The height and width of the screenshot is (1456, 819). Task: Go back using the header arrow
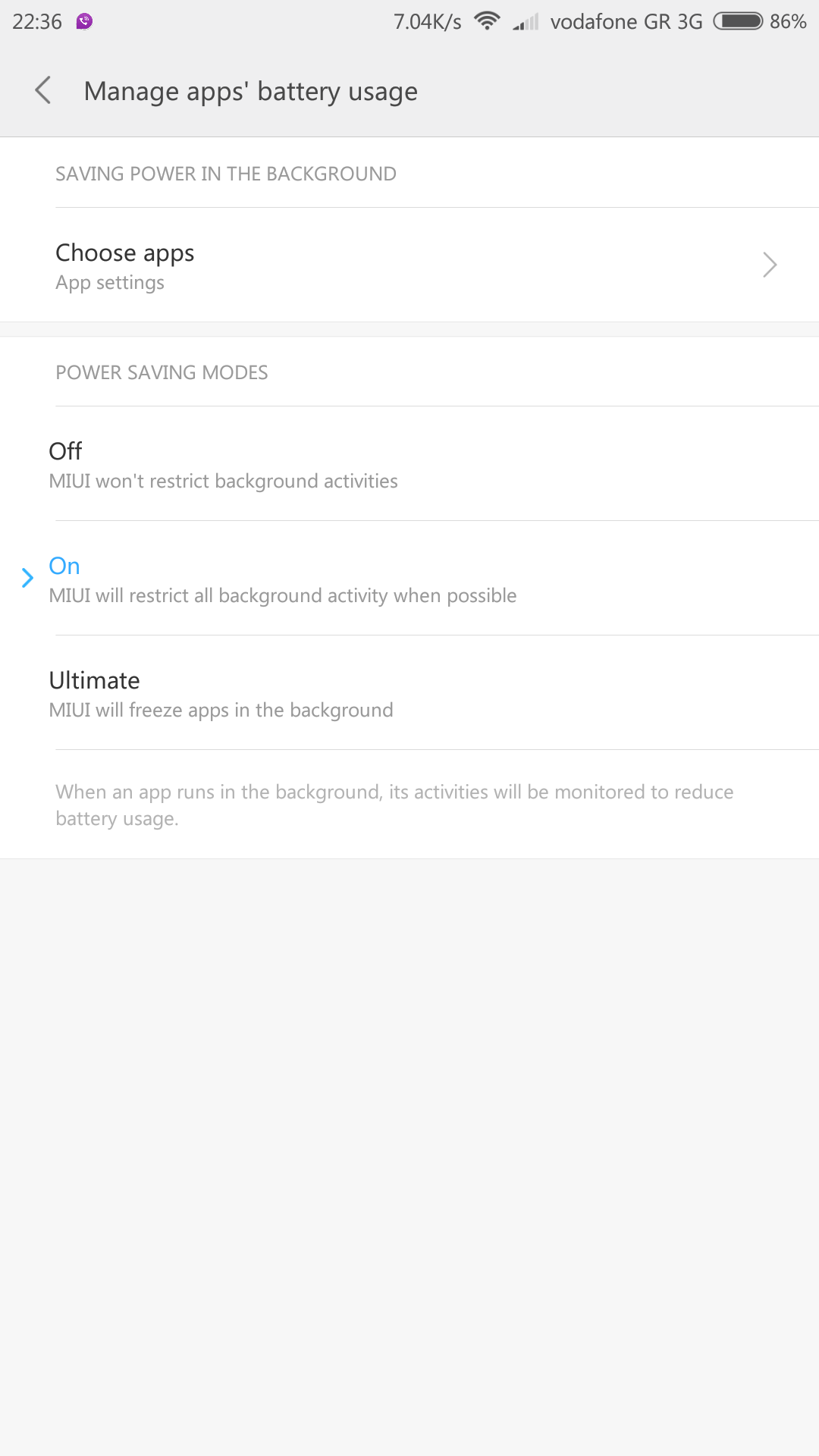click(43, 90)
